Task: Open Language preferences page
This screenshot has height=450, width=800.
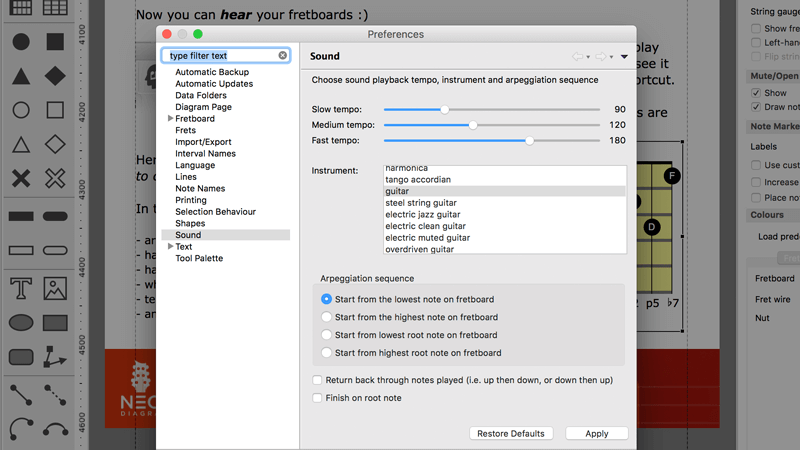Action: pos(195,165)
